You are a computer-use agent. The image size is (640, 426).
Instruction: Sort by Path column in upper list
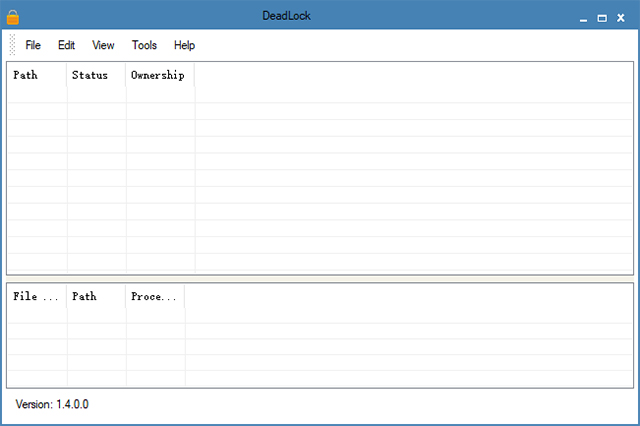[x=37, y=75]
